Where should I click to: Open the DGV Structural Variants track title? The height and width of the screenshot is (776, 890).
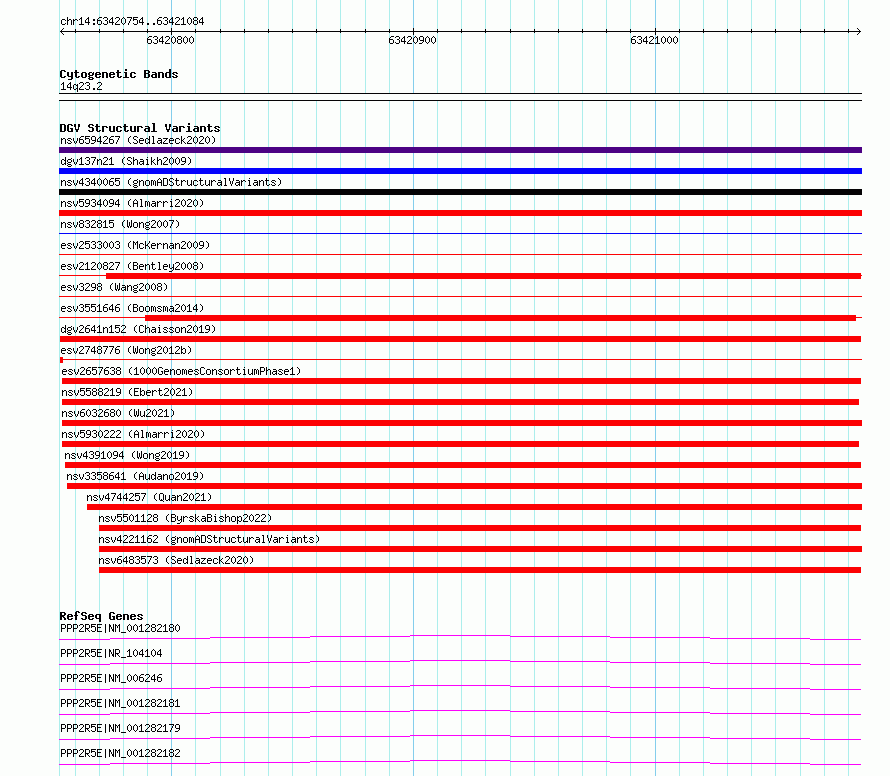140,128
